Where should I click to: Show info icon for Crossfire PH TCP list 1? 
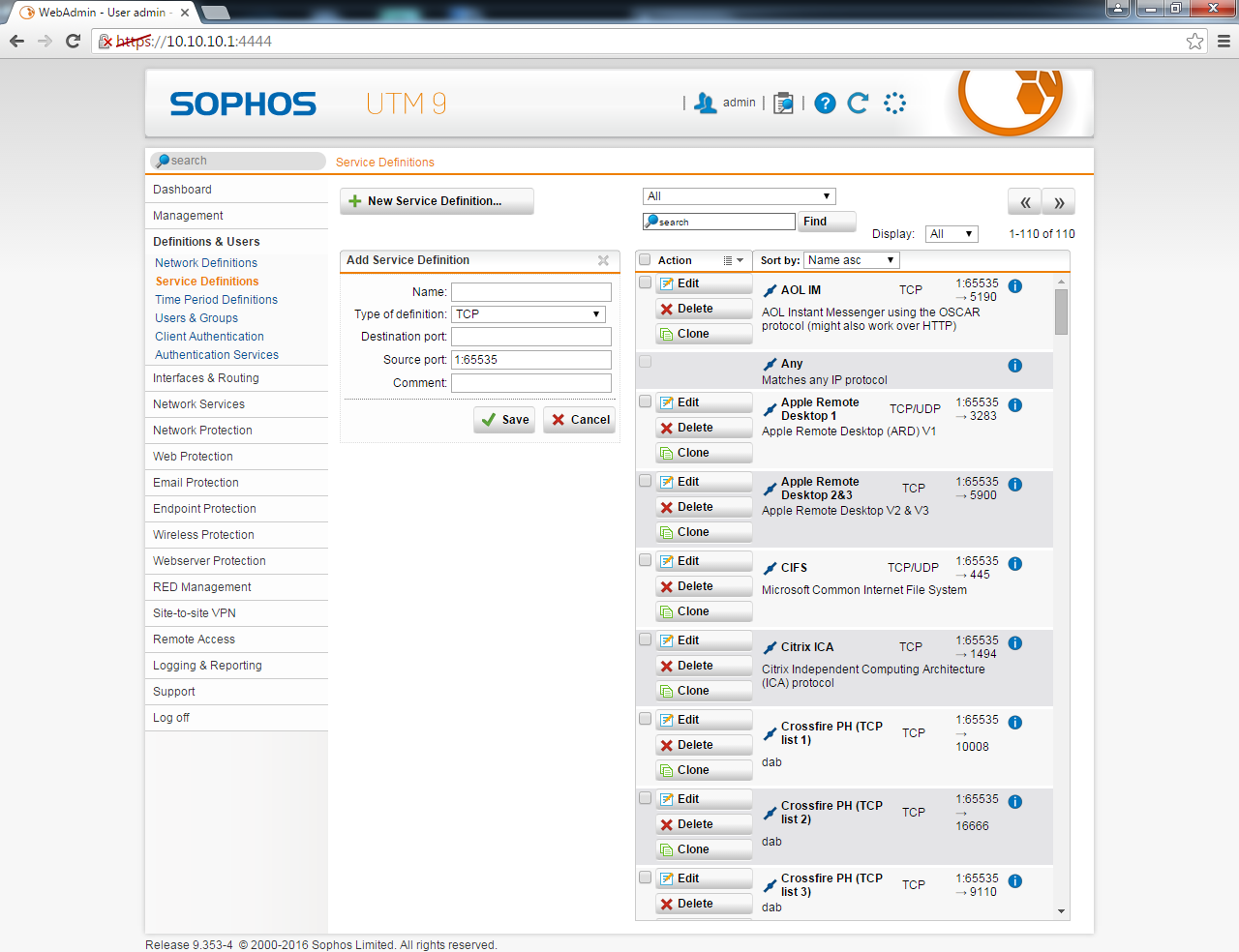click(x=1015, y=723)
